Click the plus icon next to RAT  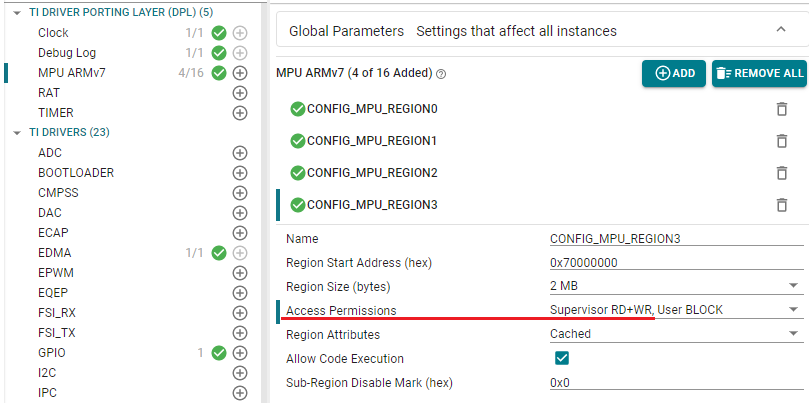(x=240, y=93)
